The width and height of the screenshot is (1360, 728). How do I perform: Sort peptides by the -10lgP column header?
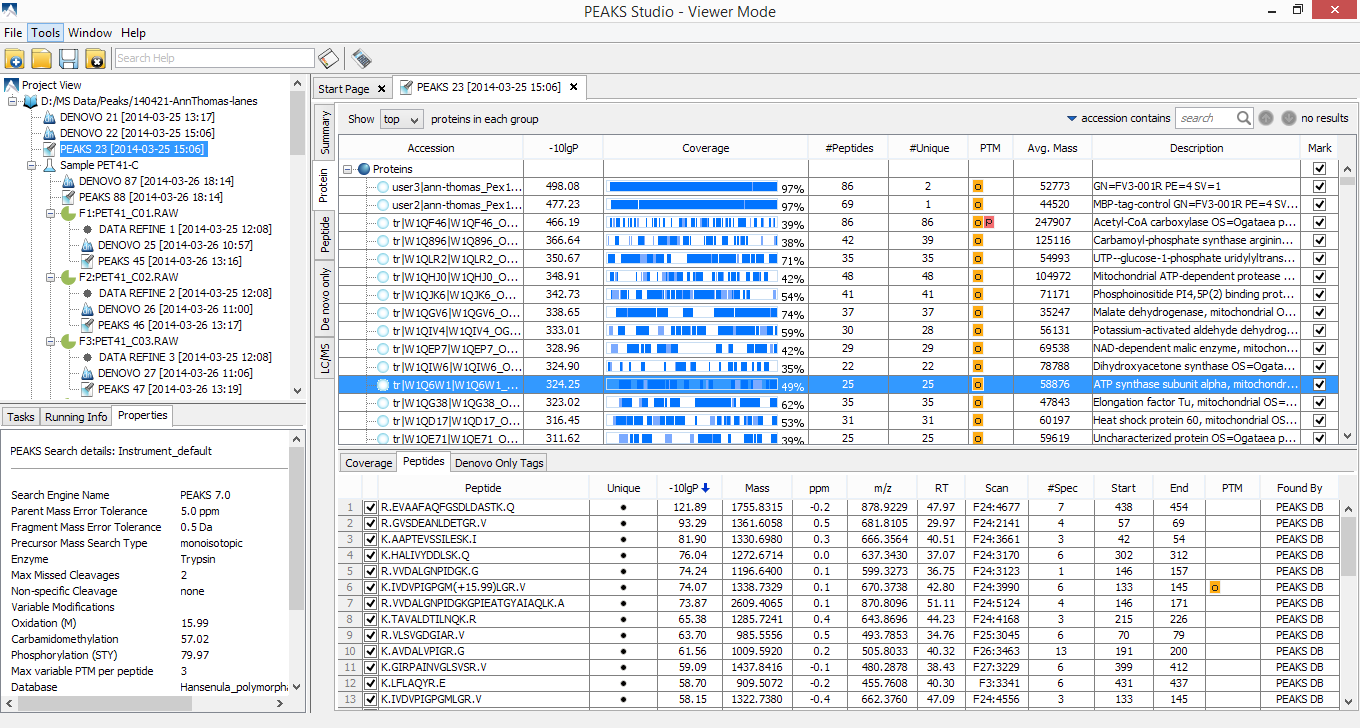[689, 488]
